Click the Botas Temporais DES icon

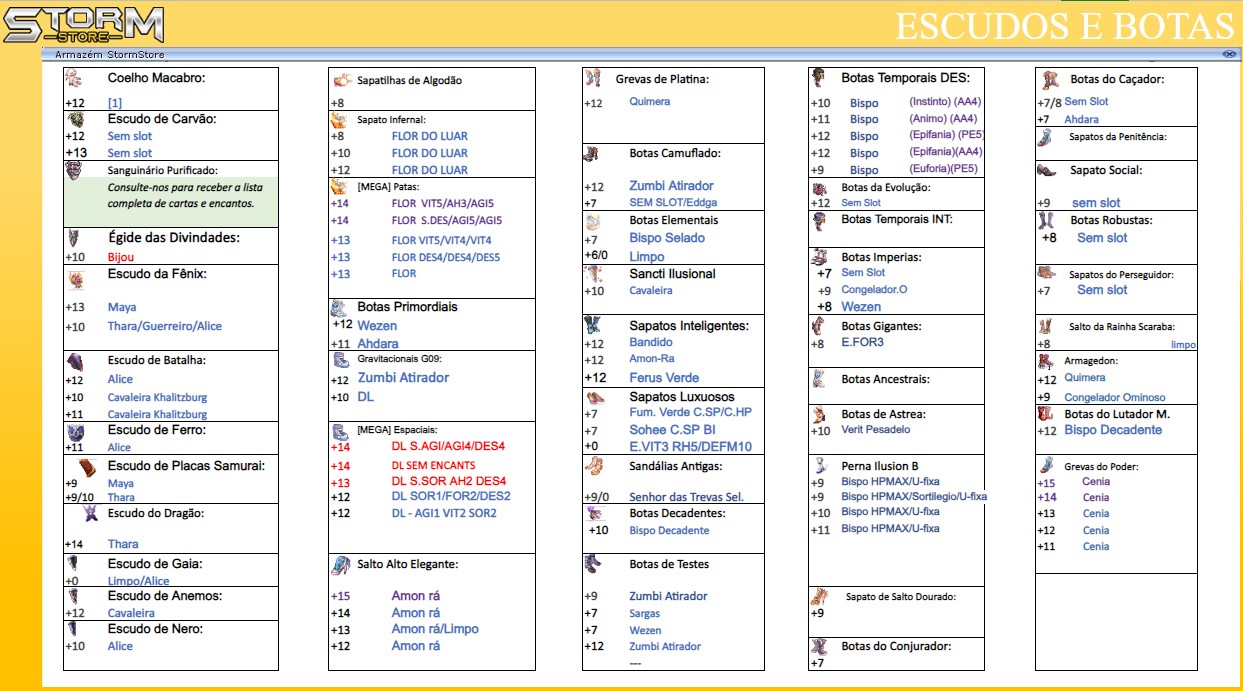819,78
